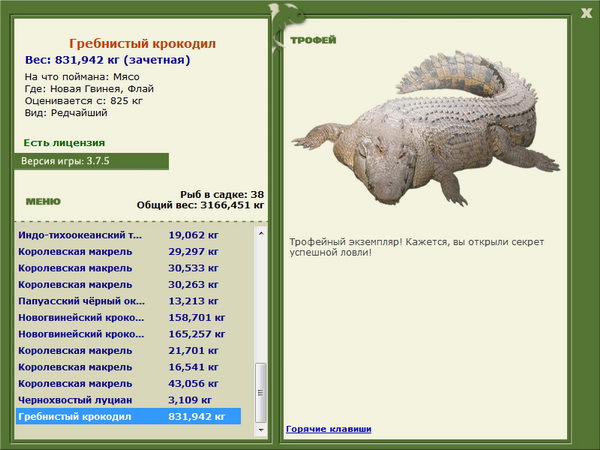Screen dimensions: 600x450
Task: Select Королевская макрель 30,533 кг entry
Action: pyautogui.click(x=129, y=268)
